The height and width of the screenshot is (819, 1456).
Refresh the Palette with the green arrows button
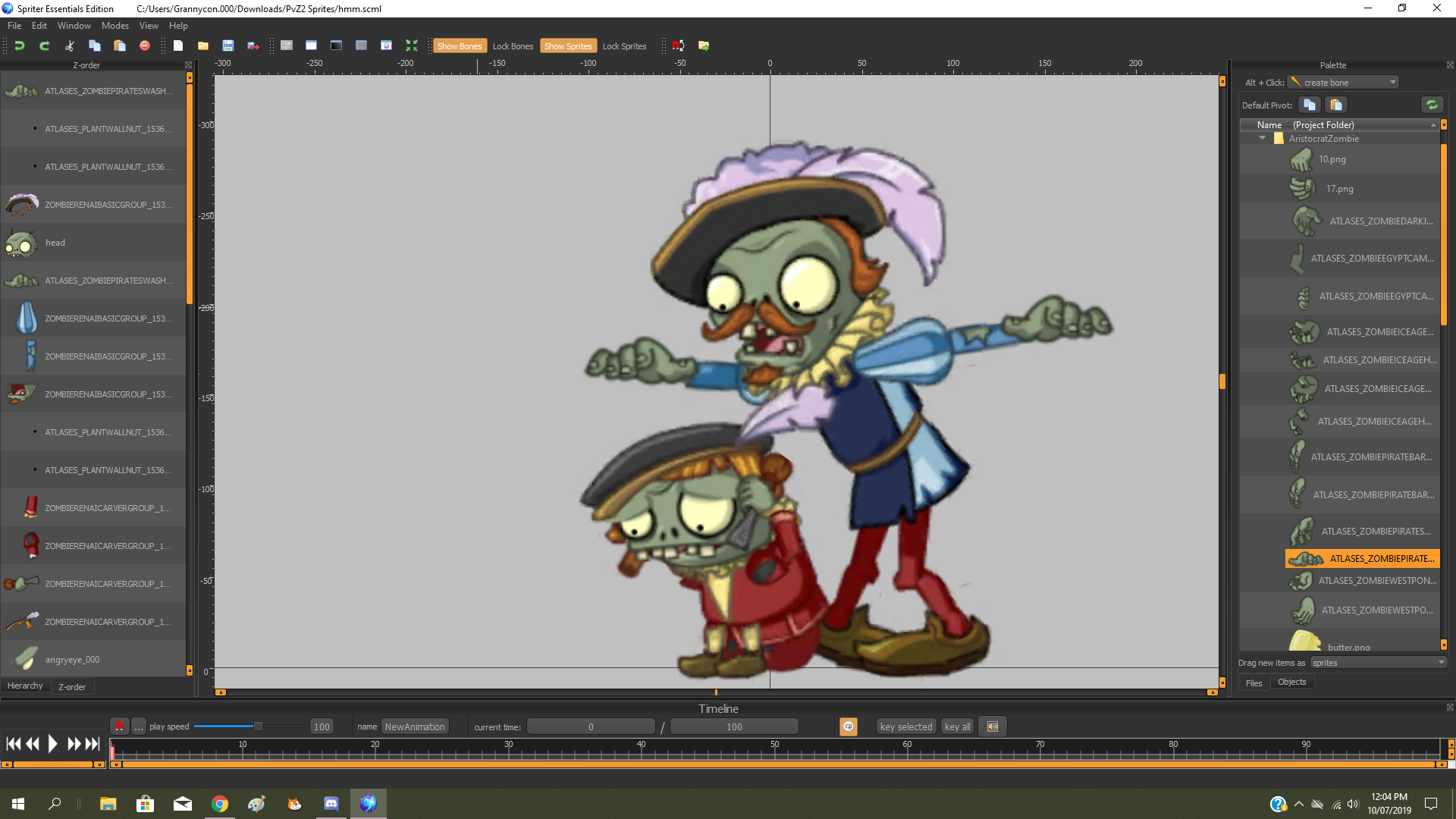point(1432,105)
